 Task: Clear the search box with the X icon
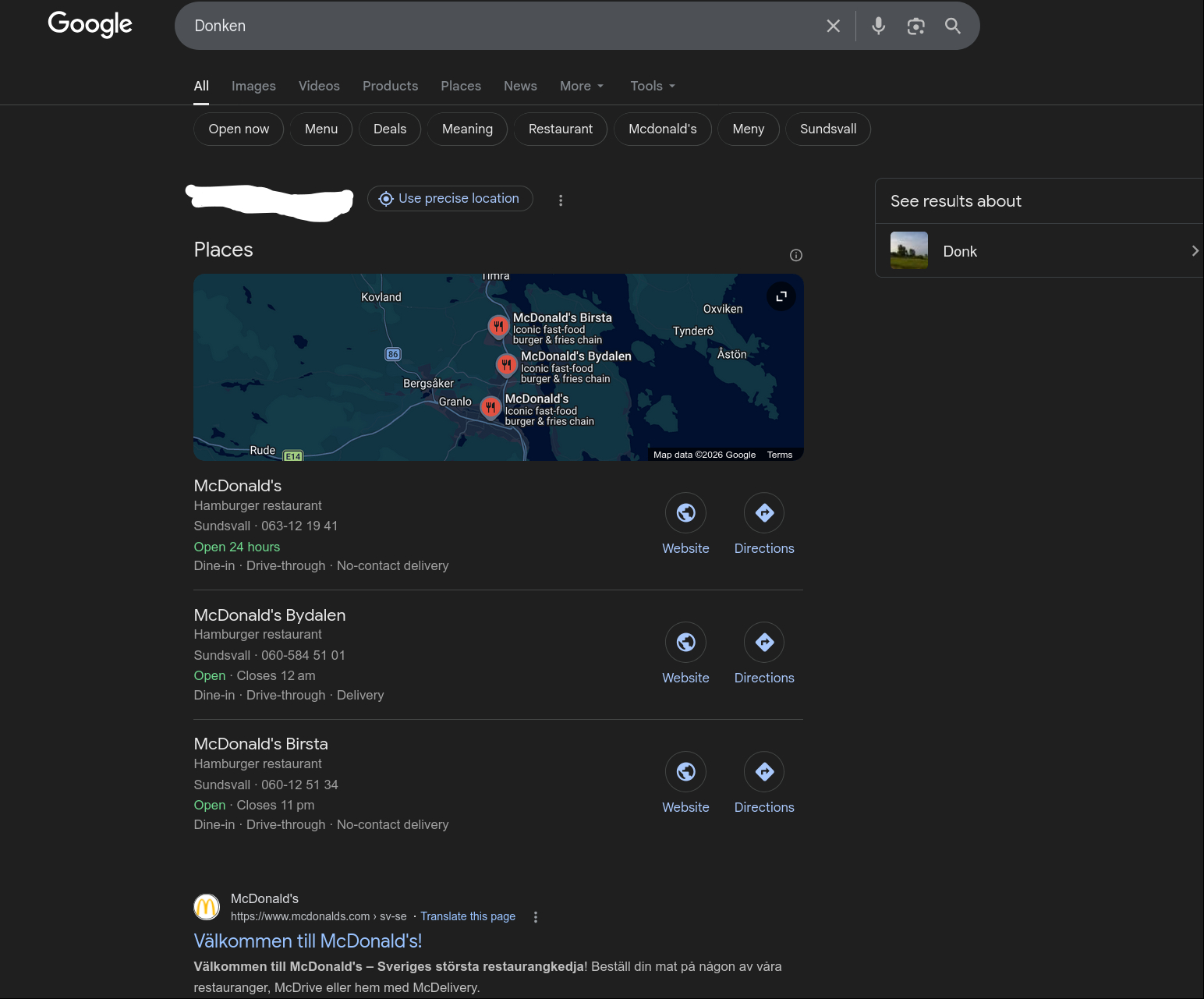(x=833, y=26)
